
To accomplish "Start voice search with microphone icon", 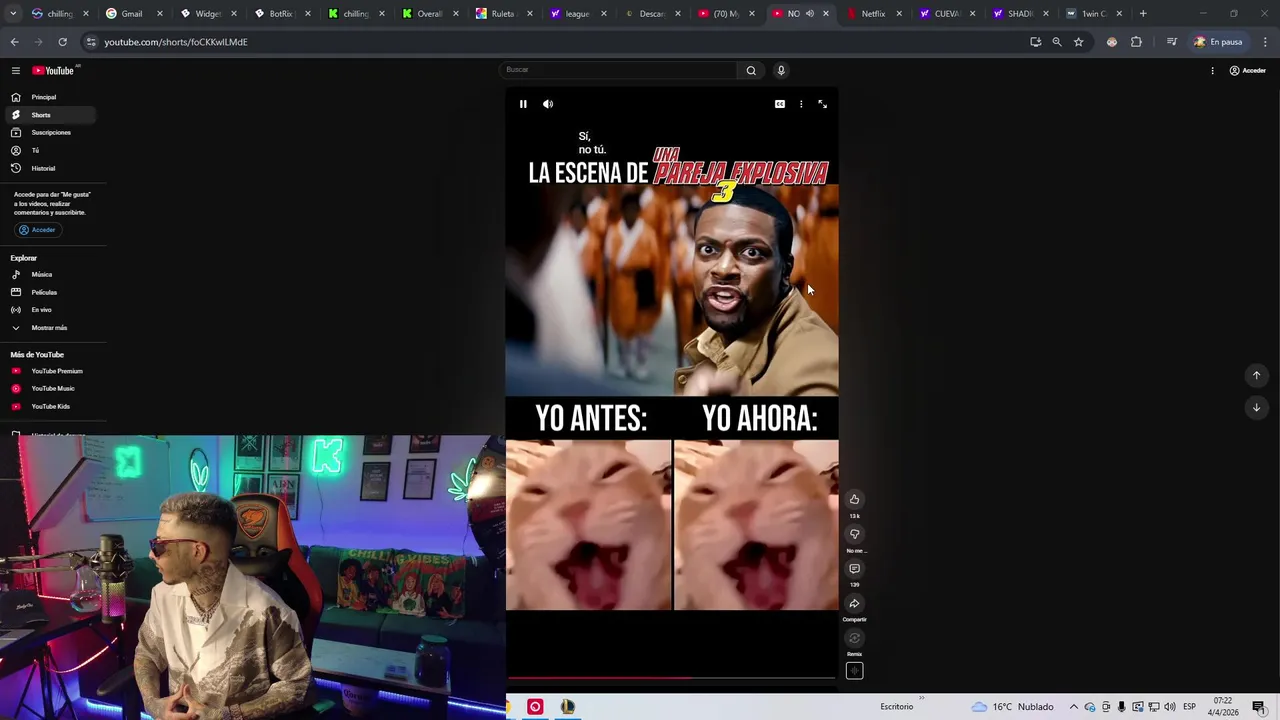I will click(x=781, y=70).
